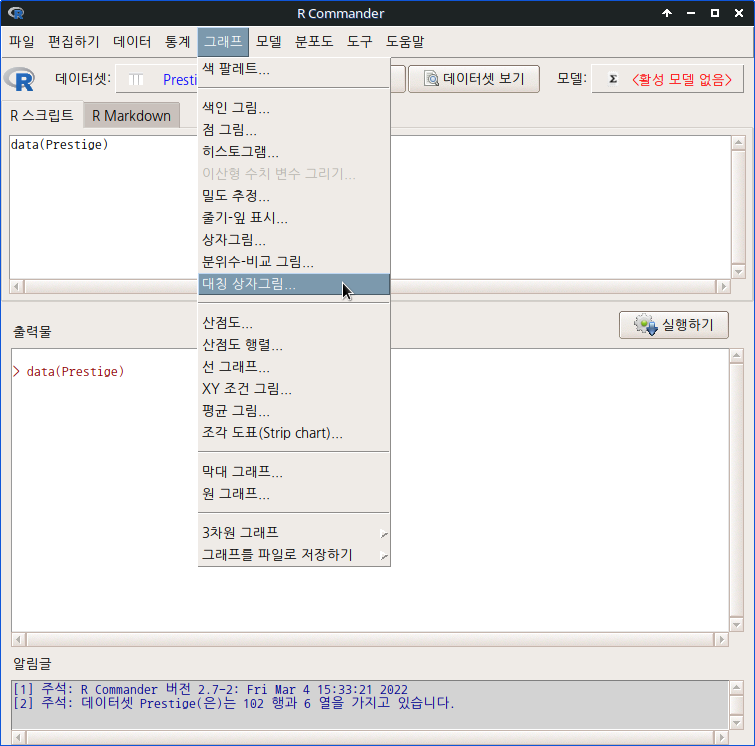
Task: Click output text '> data(Prestige)'
Action: (x=68, y=371)
